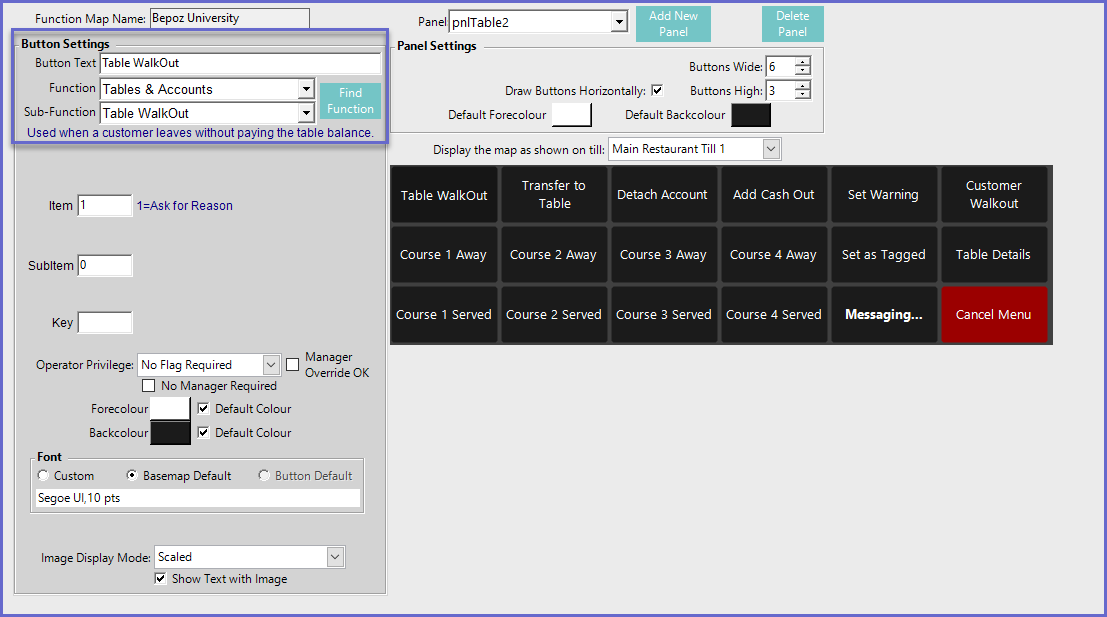Click the SubItem value field
This screenshot has height=617, width=1107.
point(104,265)
